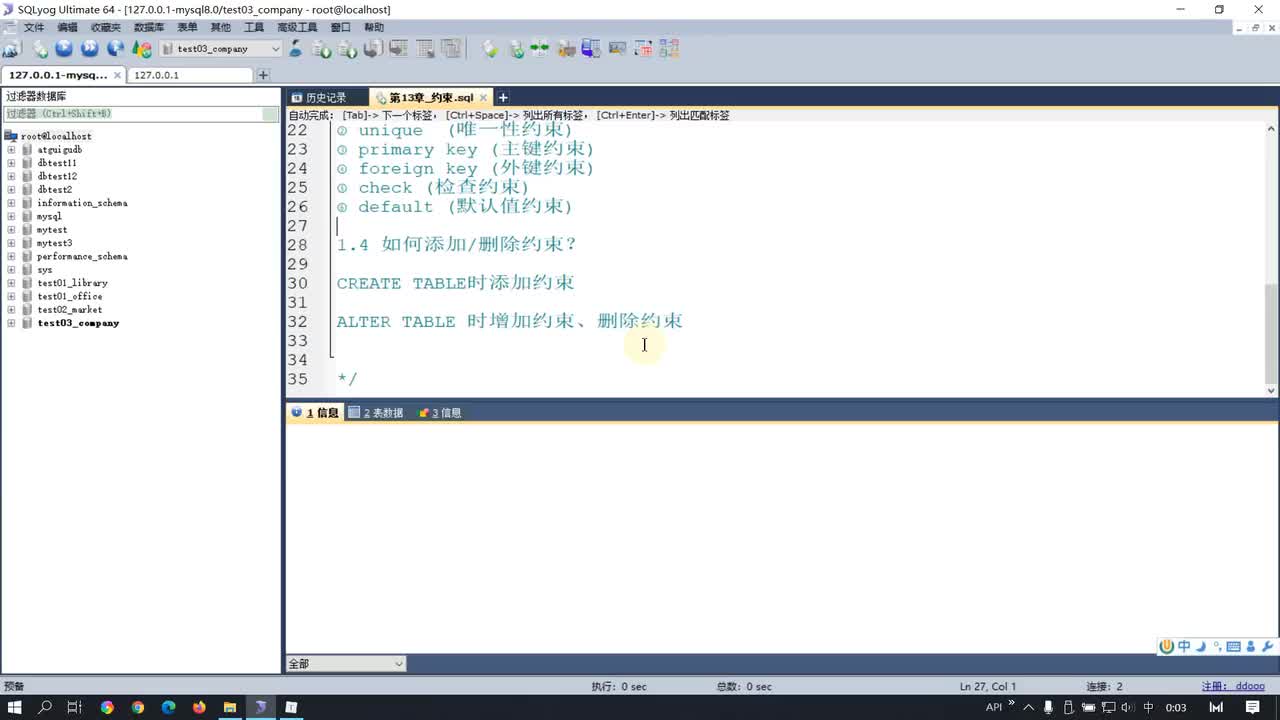Click the database icon beside mysql
Image resolution: width=1280 pixels, height=720 pixels.
pyautogui.click(x=28, y=216)
